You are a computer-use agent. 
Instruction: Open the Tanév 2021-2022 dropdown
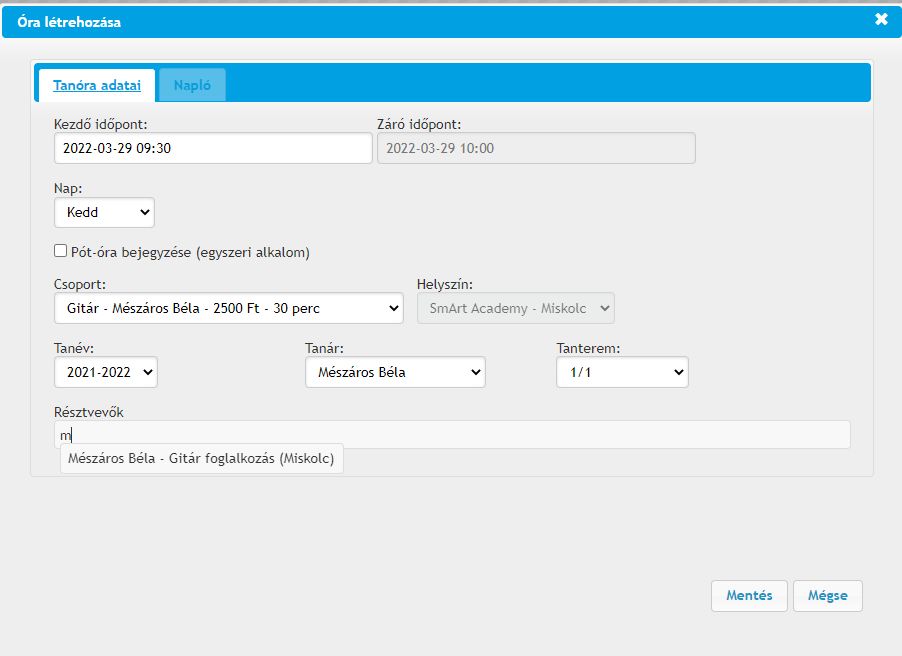tap(106, 372)
